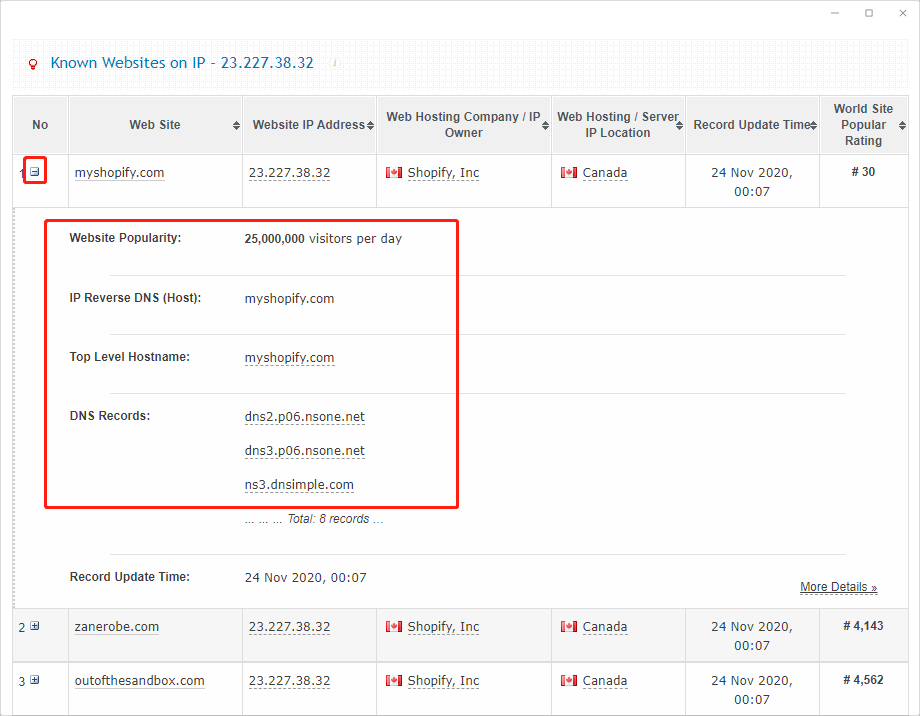The width and height of the screenshot is (920, 716).
Task: Sort table by Web Site column arrows
Action: 236,126
